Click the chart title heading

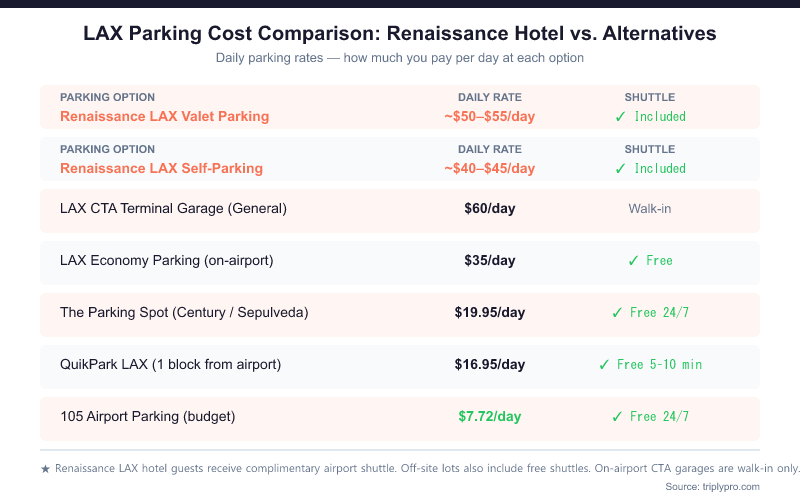pos(400,34)
